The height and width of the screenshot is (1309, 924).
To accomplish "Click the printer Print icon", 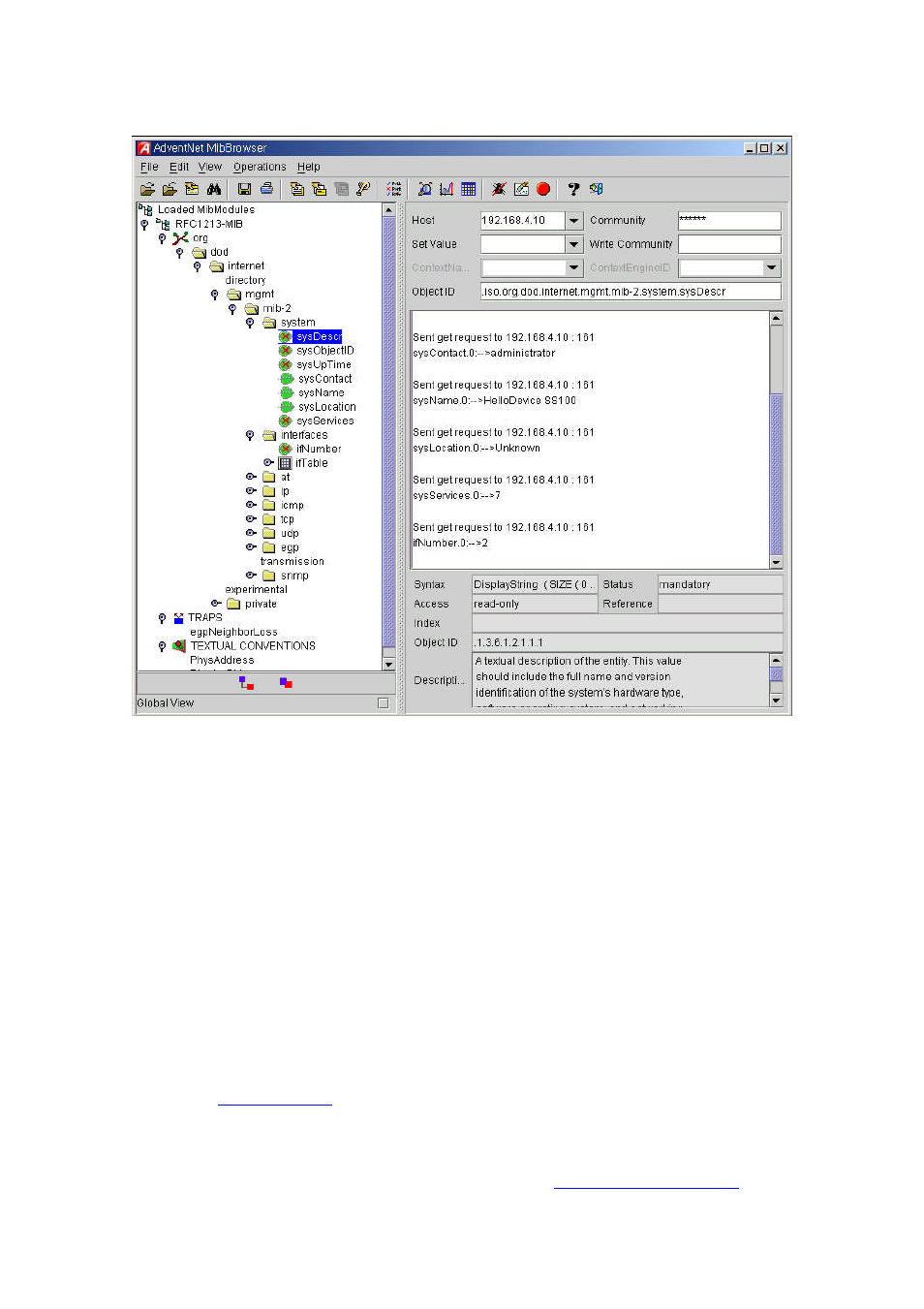I will 266,189.
